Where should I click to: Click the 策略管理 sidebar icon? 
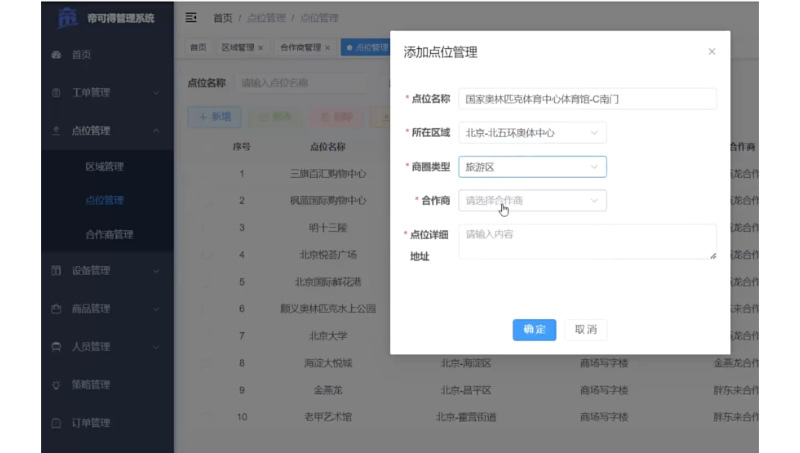pyautogui.click(x=56, y=385)
